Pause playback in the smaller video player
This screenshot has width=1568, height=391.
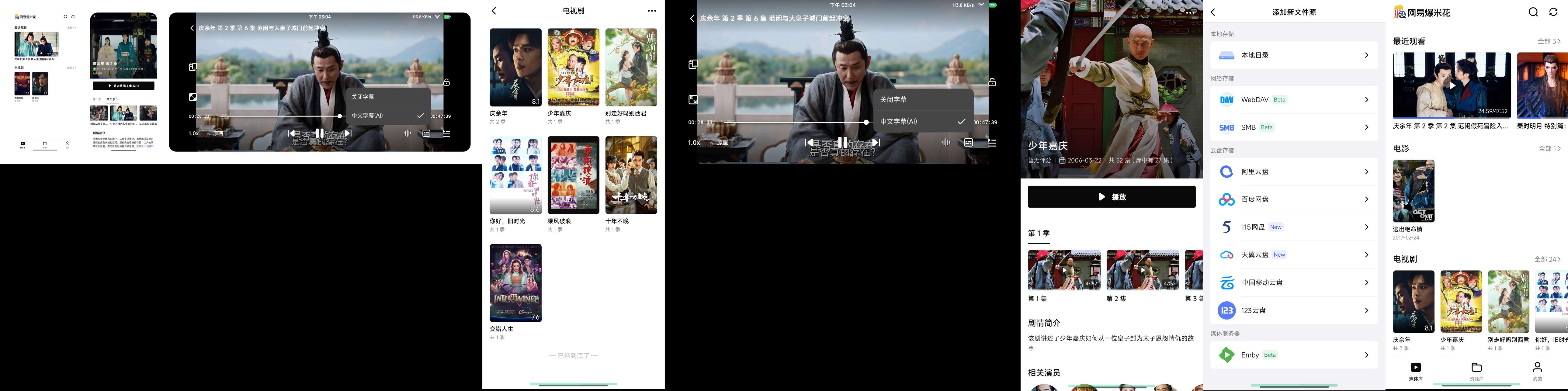click(320, 133)
